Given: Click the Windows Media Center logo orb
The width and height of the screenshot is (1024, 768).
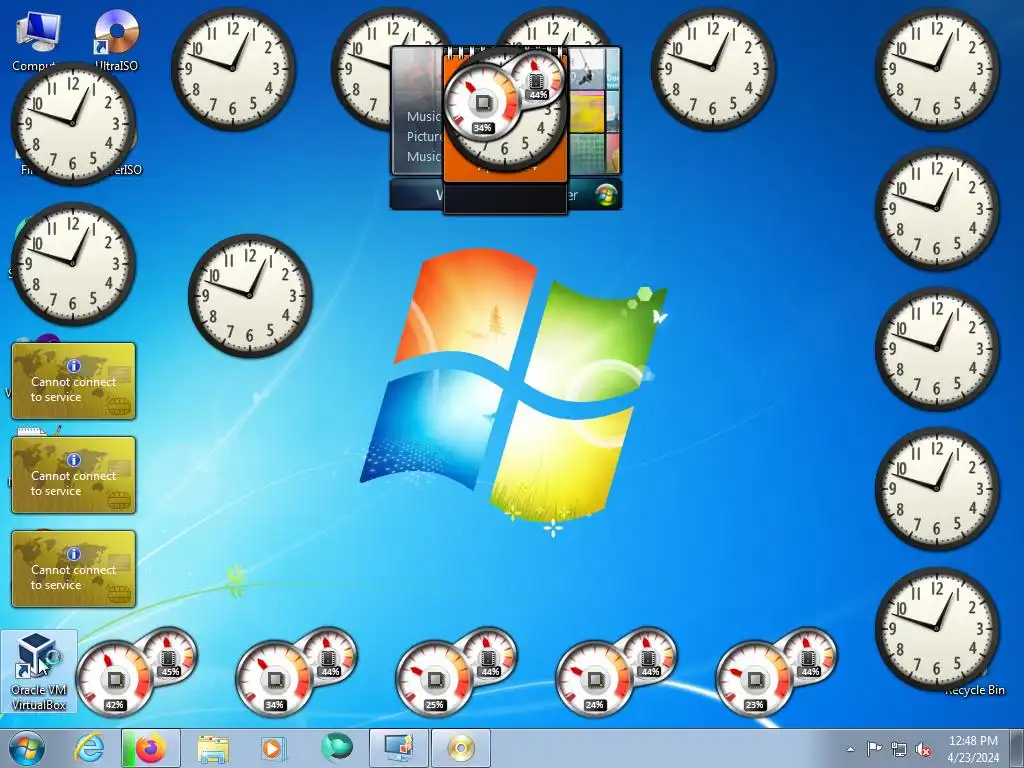Looking at the screenshot, I should coord(606,194).
